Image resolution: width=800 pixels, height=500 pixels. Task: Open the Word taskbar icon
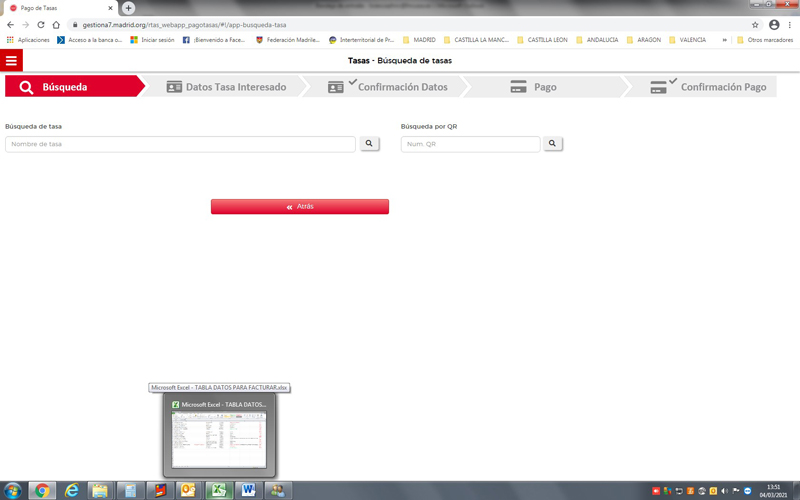click(x=248, y=491)
